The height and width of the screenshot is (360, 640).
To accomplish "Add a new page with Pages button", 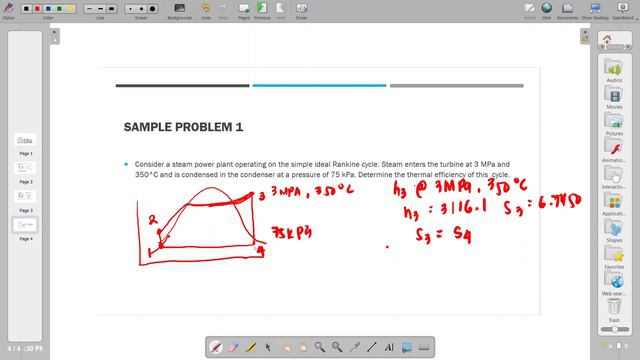I will pos(244,11).
